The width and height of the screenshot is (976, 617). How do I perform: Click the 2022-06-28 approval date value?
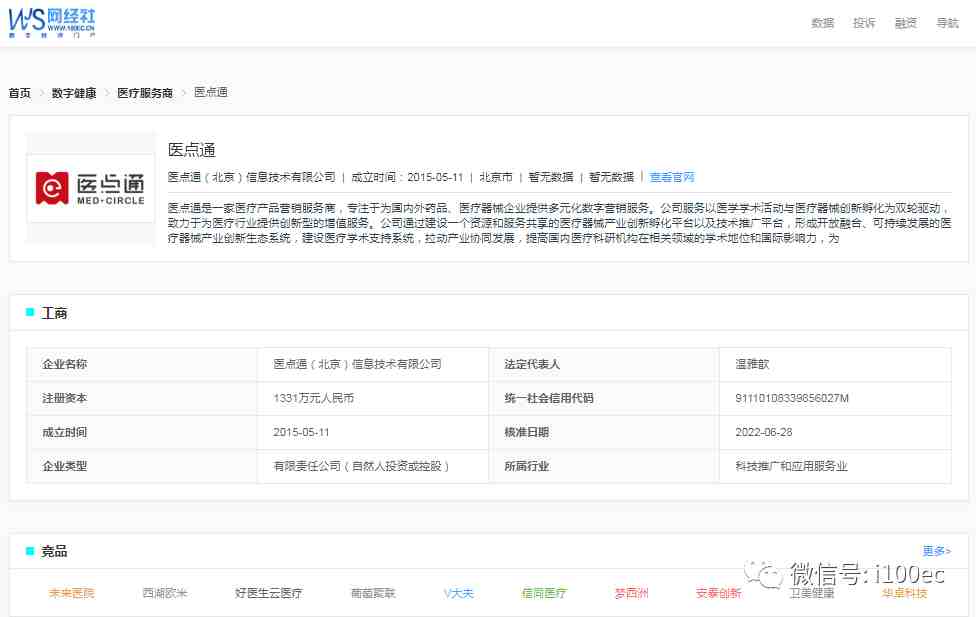pyautogui.click(x=764, y=432)
